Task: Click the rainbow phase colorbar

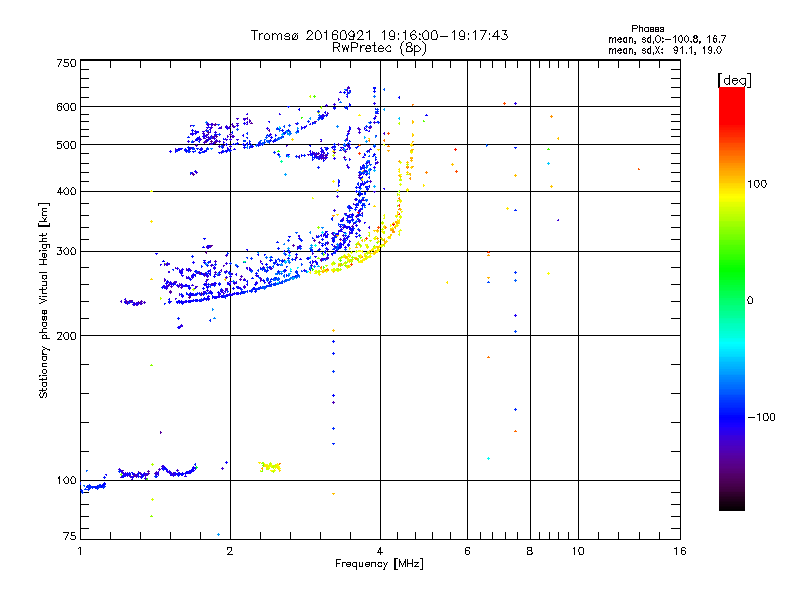Action: [x=732, y=299]
